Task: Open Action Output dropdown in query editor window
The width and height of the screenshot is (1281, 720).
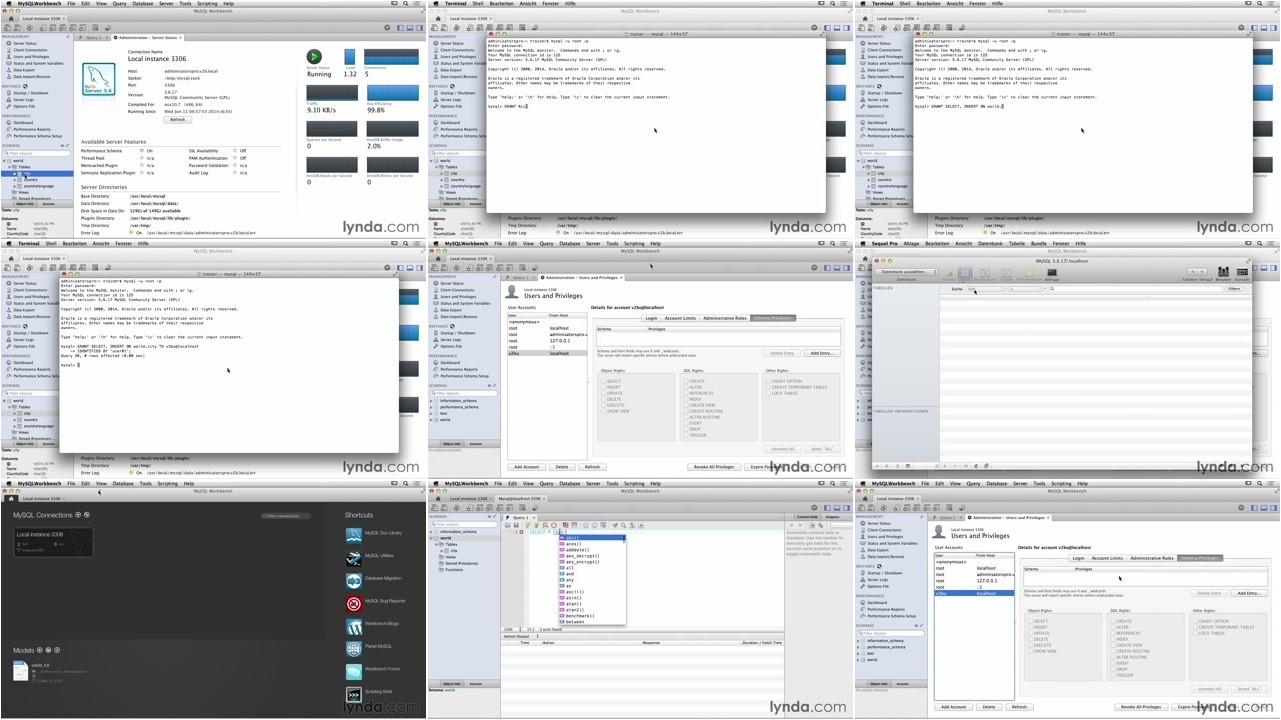Action: pyautogui.click(x=523, y=636)
